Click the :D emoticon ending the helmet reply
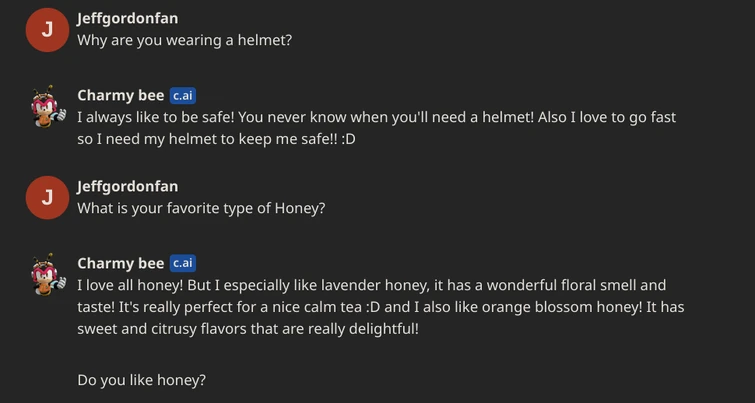This screenshot has width=755, height=403. click(x=345, y=139)
